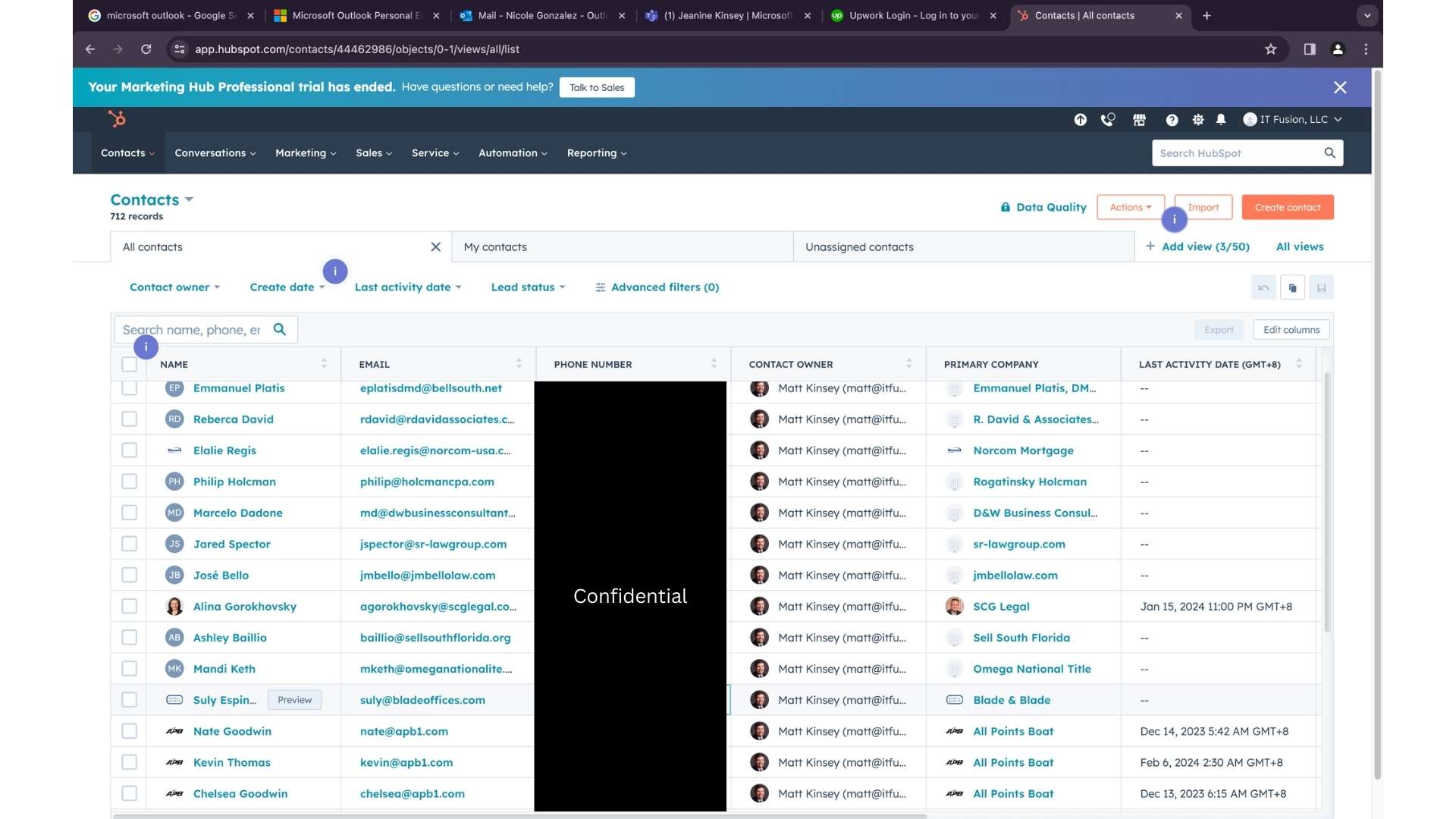Select the Nate Goodwin row checkbox
1456x819 pixels.
[130, 731]
